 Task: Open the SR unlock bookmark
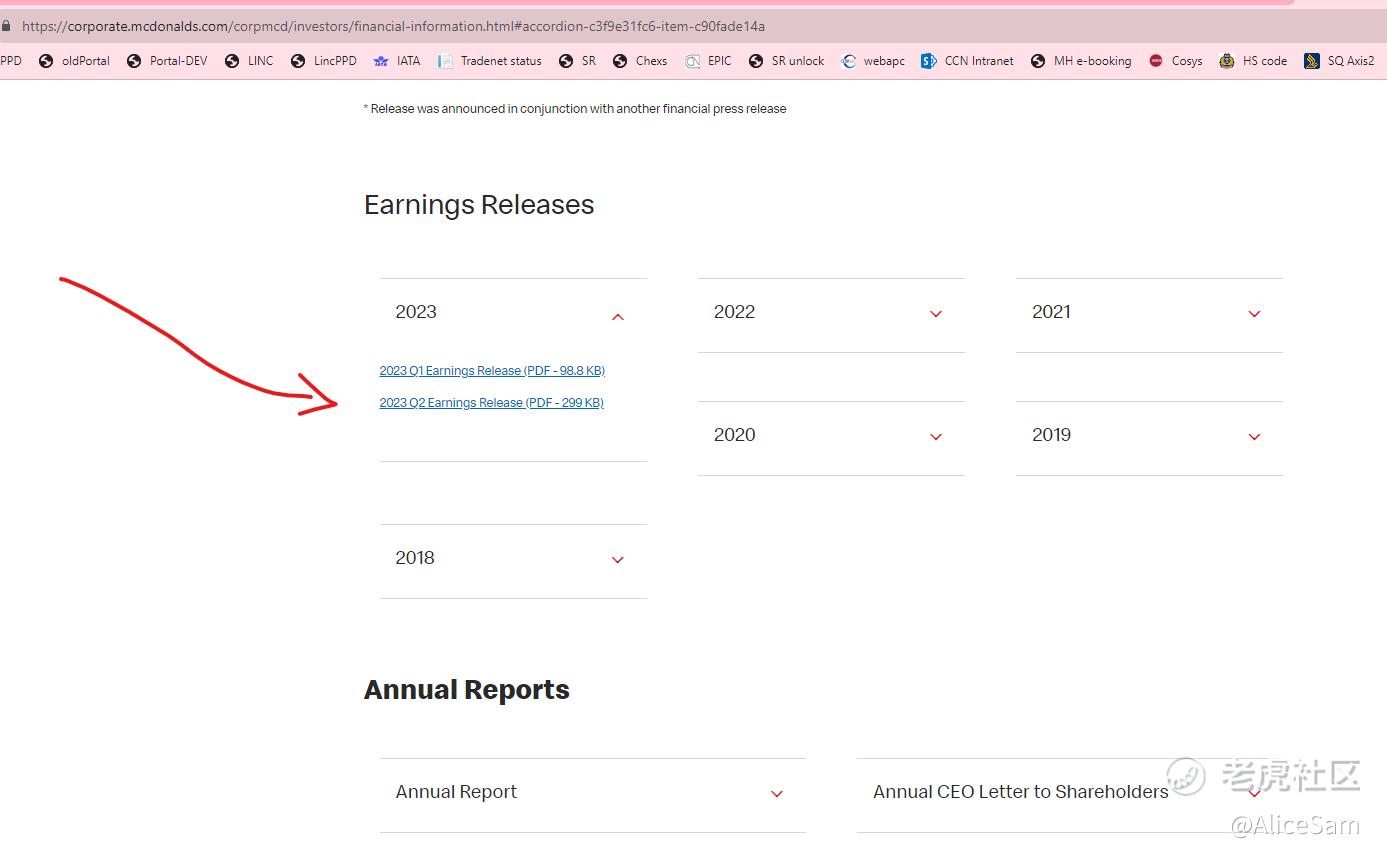point(786,61)
